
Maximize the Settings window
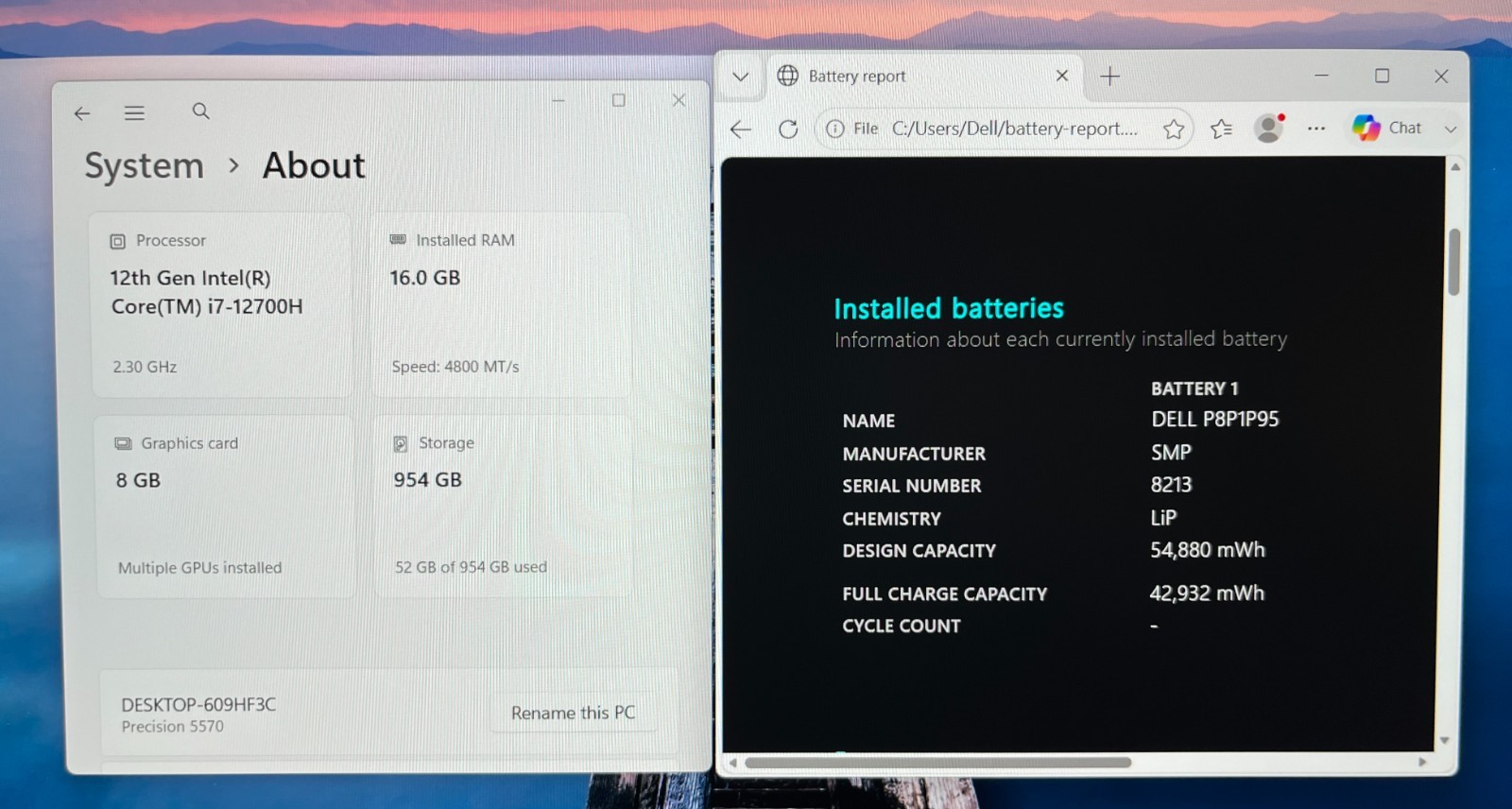pos(619,100)
